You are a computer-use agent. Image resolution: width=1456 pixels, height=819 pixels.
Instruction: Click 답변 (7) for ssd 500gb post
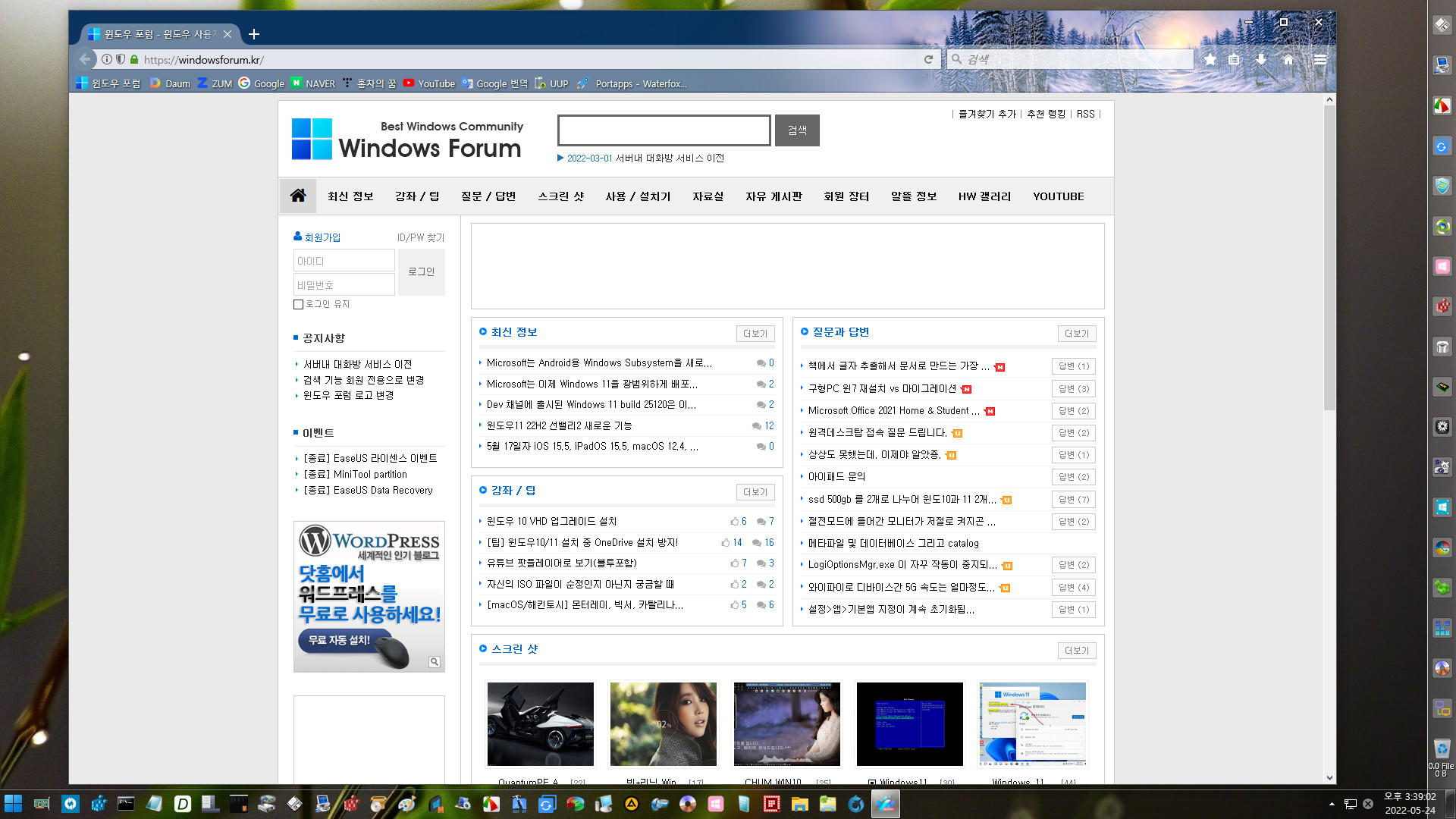pos(1074,499)
